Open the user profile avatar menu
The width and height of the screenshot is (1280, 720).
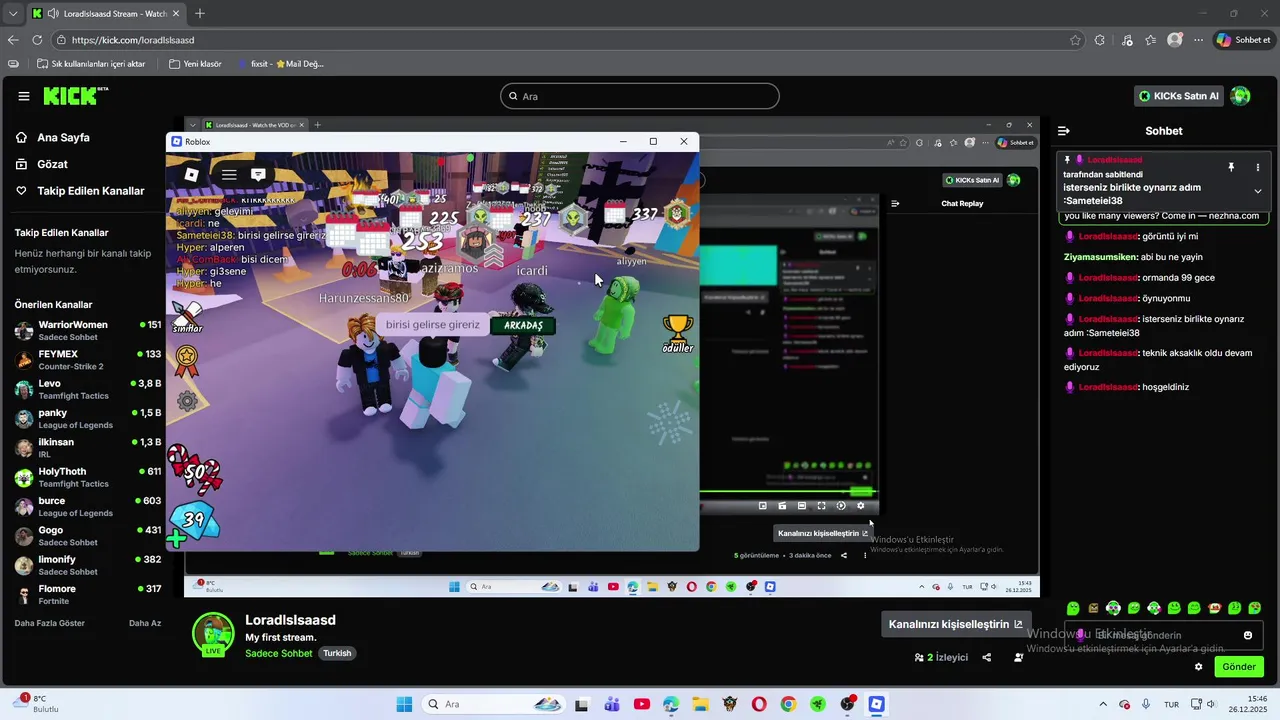(1241, 96)
